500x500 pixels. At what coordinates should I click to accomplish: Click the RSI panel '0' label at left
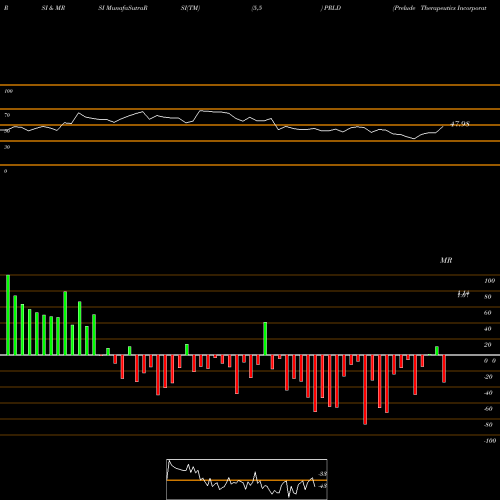6,171
